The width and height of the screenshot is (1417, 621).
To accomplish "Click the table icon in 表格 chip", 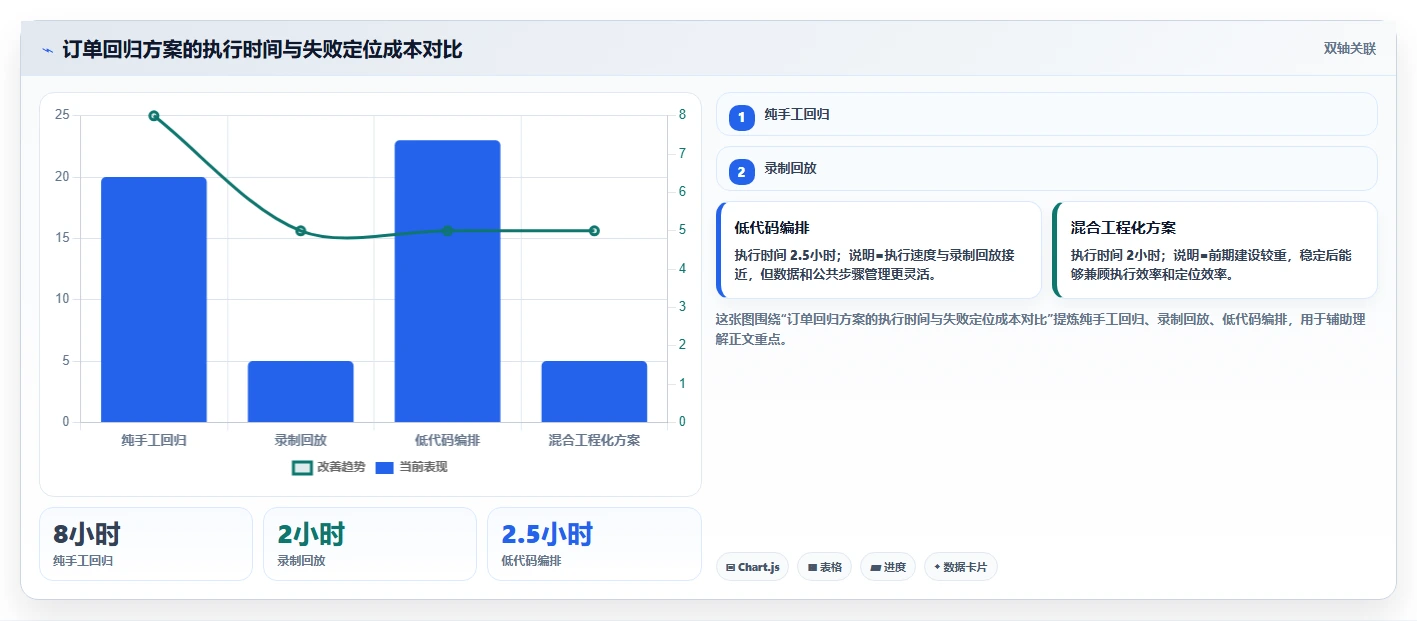I will pos(812,567).
